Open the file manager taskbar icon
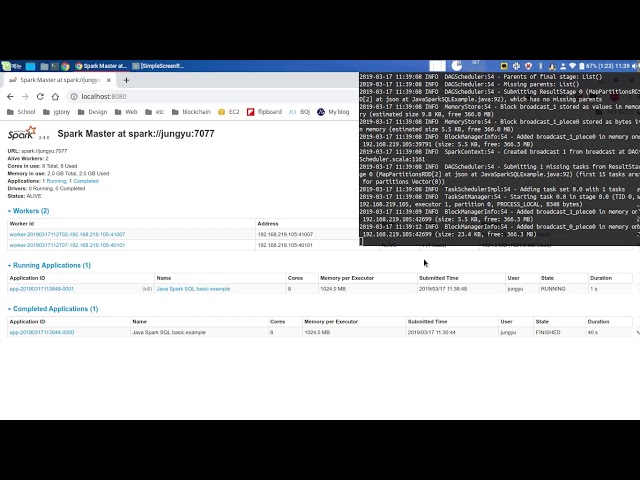The width and height of the screenshot is (640, 480). point(44,66)
